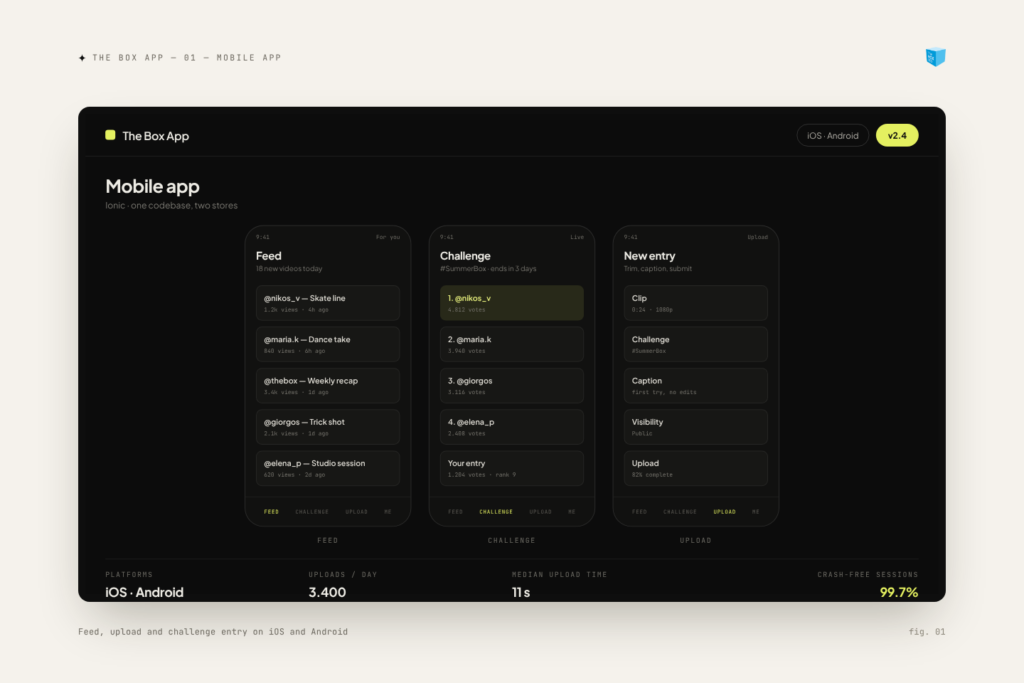Image resolution: width=1024 pixels, height=683 pixels.
Task: Select the FEED tab in the Challenge phone
Action: pyautogui.click(x=455, y=512)
